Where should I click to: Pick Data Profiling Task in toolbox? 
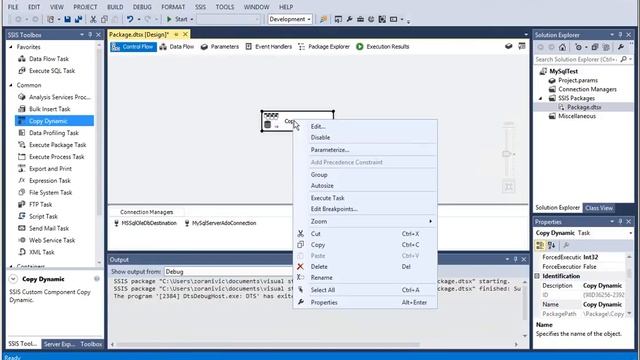click(x=54, y=133)
